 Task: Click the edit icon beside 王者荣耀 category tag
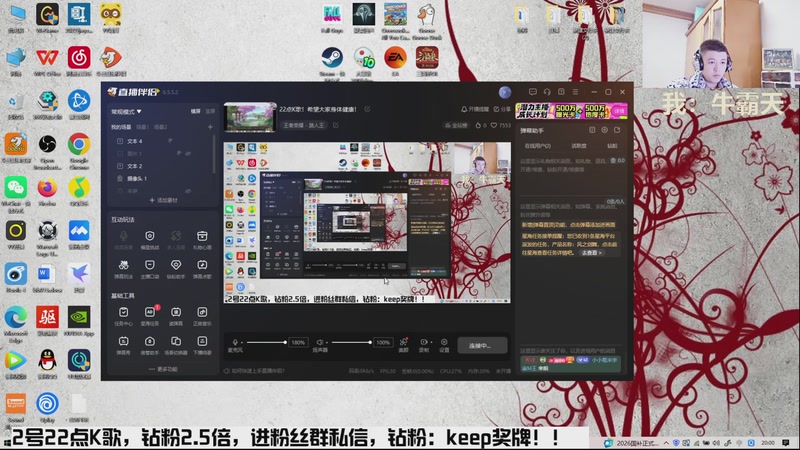[x=336, y=125]
